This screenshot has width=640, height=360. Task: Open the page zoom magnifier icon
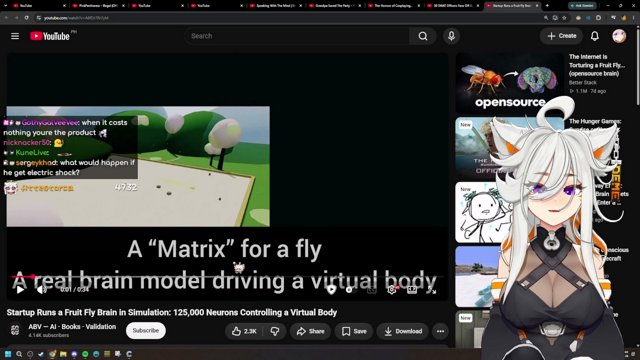pos(546,18)
